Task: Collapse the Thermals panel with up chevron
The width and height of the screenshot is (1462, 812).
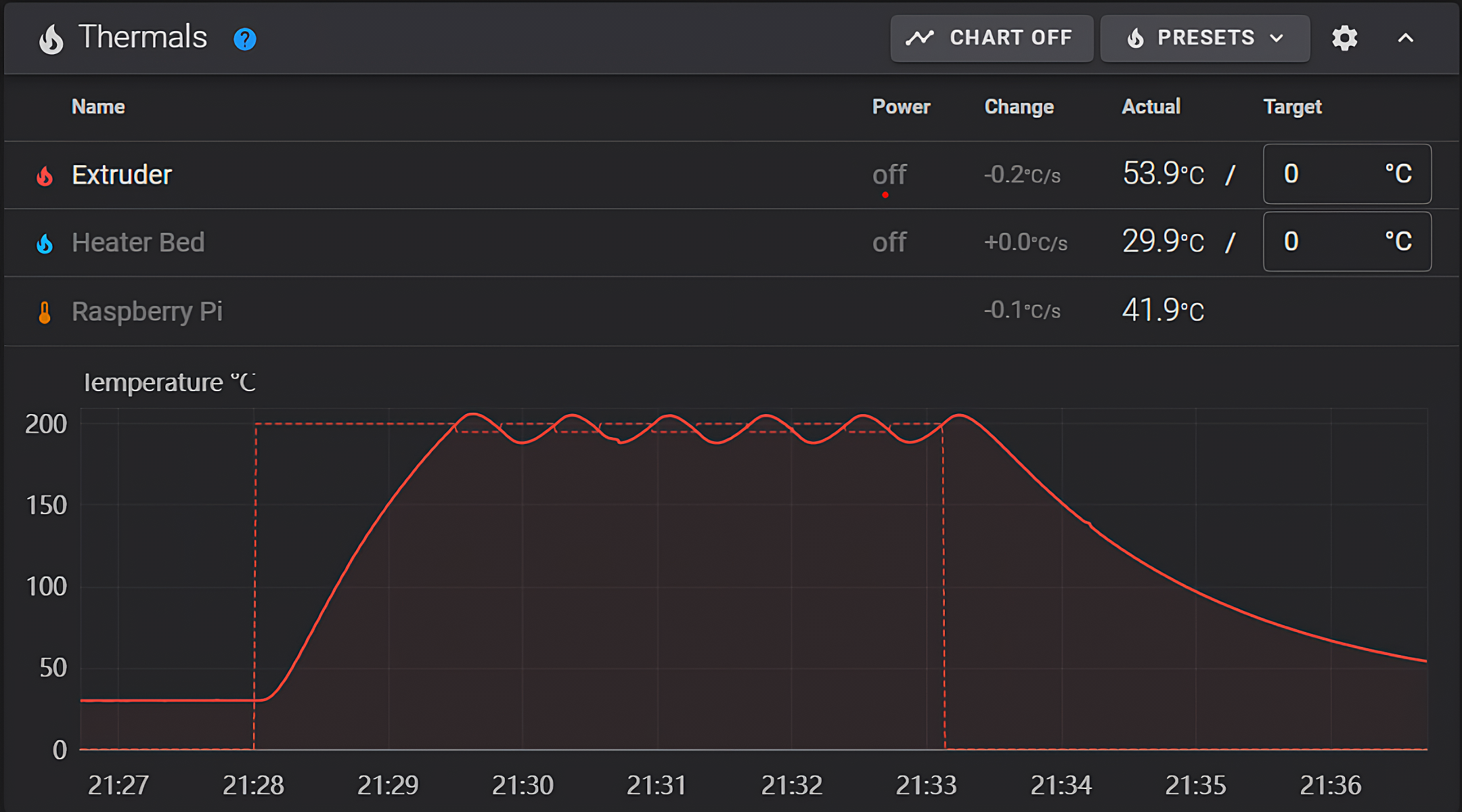Action: [1406, 39]
